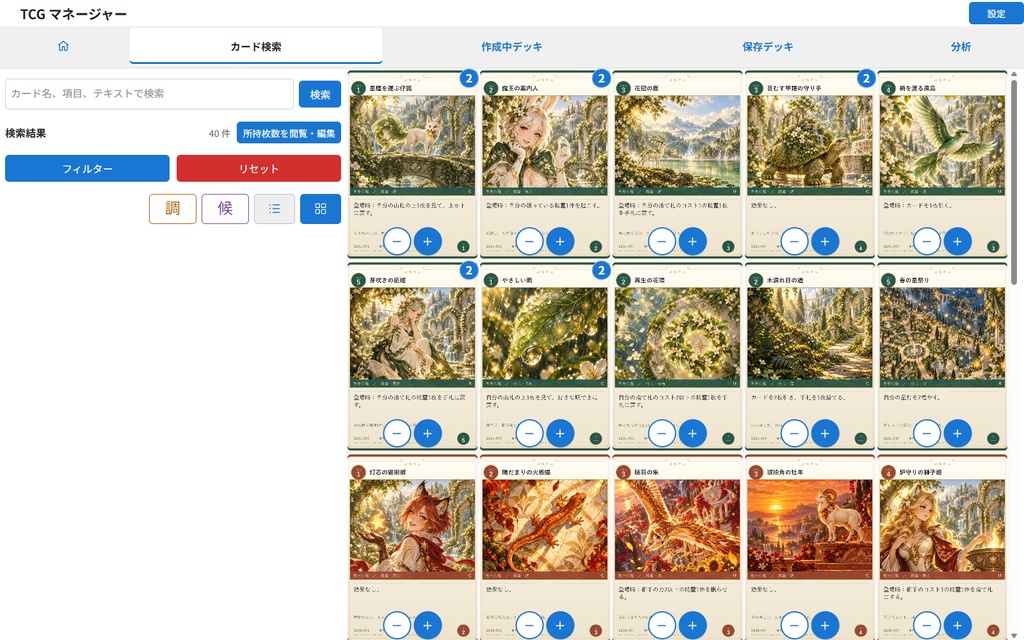1024x640 pixels.
Task: Click the red リセット button
Action: 259,168
